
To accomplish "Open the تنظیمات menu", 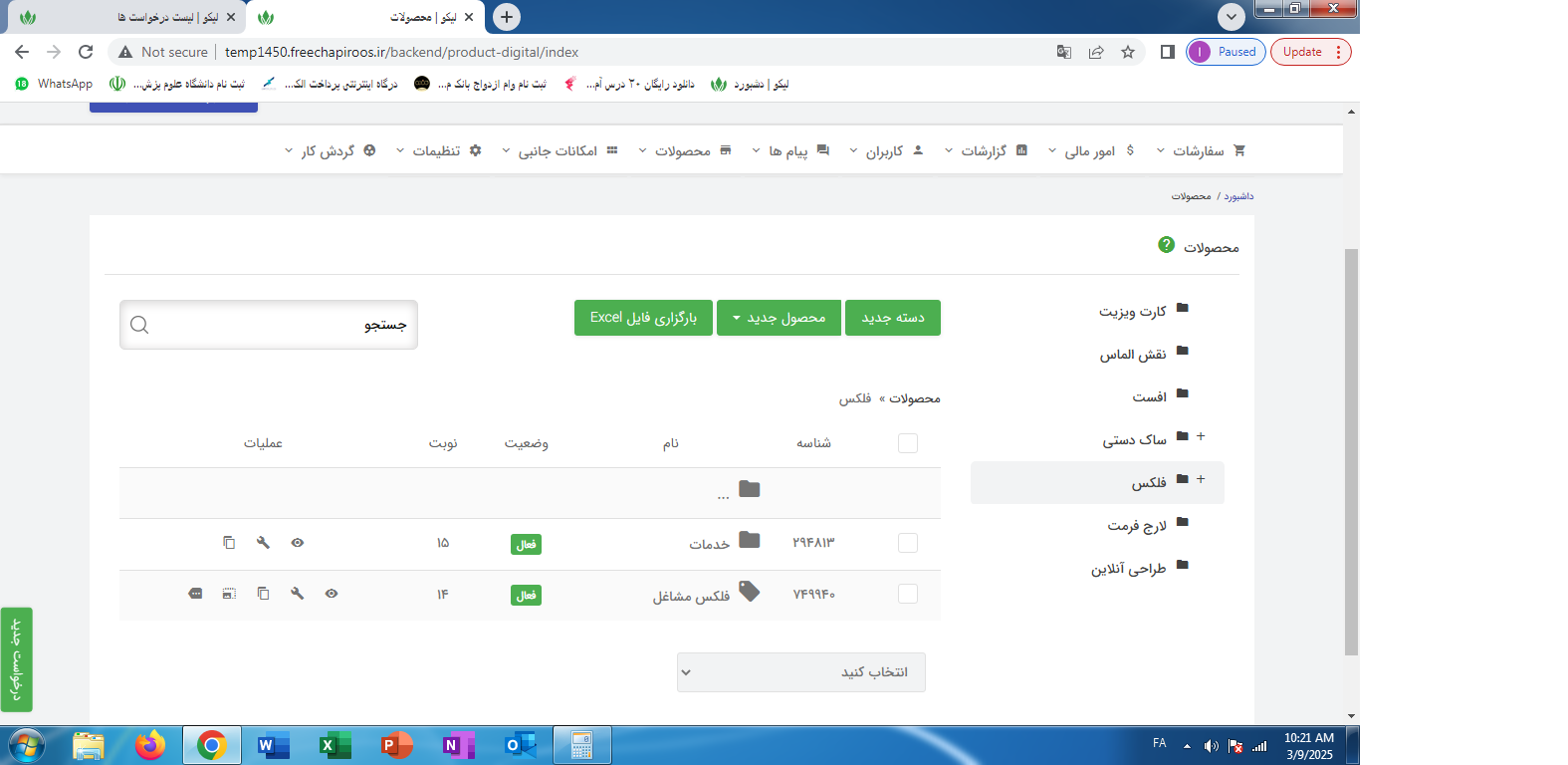I will point(438,151).
